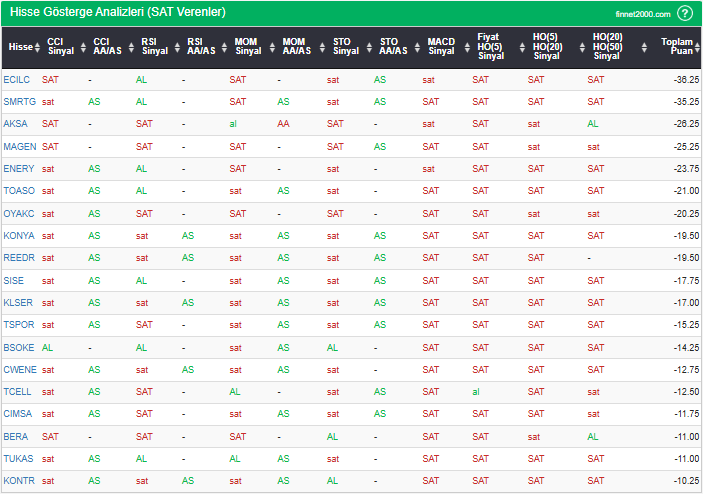Sort by STO Sinyal column arrows
The height and width of the screenshot is (494, 703).
pos(369,47)
